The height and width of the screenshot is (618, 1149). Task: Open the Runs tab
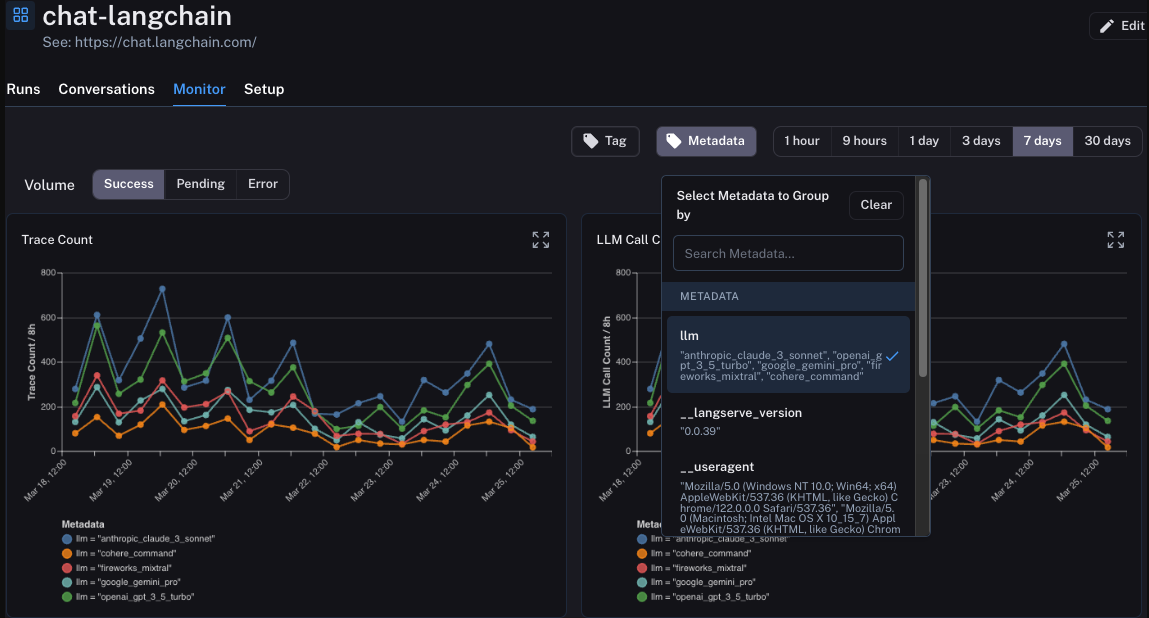23,89
